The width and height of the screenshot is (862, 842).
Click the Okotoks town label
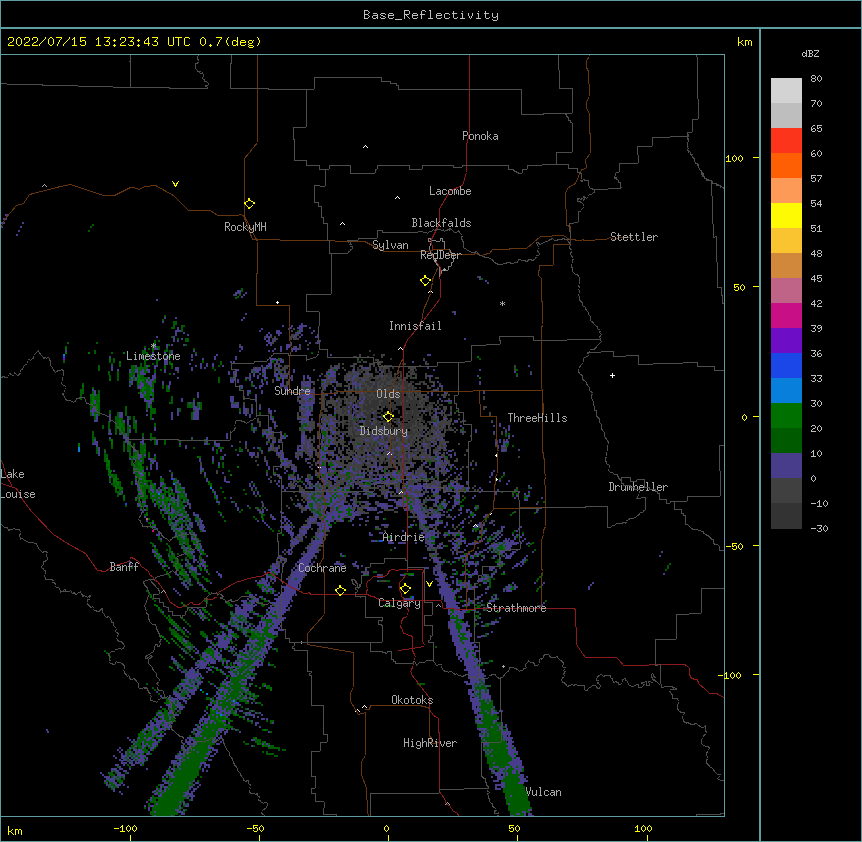(412, 700)
